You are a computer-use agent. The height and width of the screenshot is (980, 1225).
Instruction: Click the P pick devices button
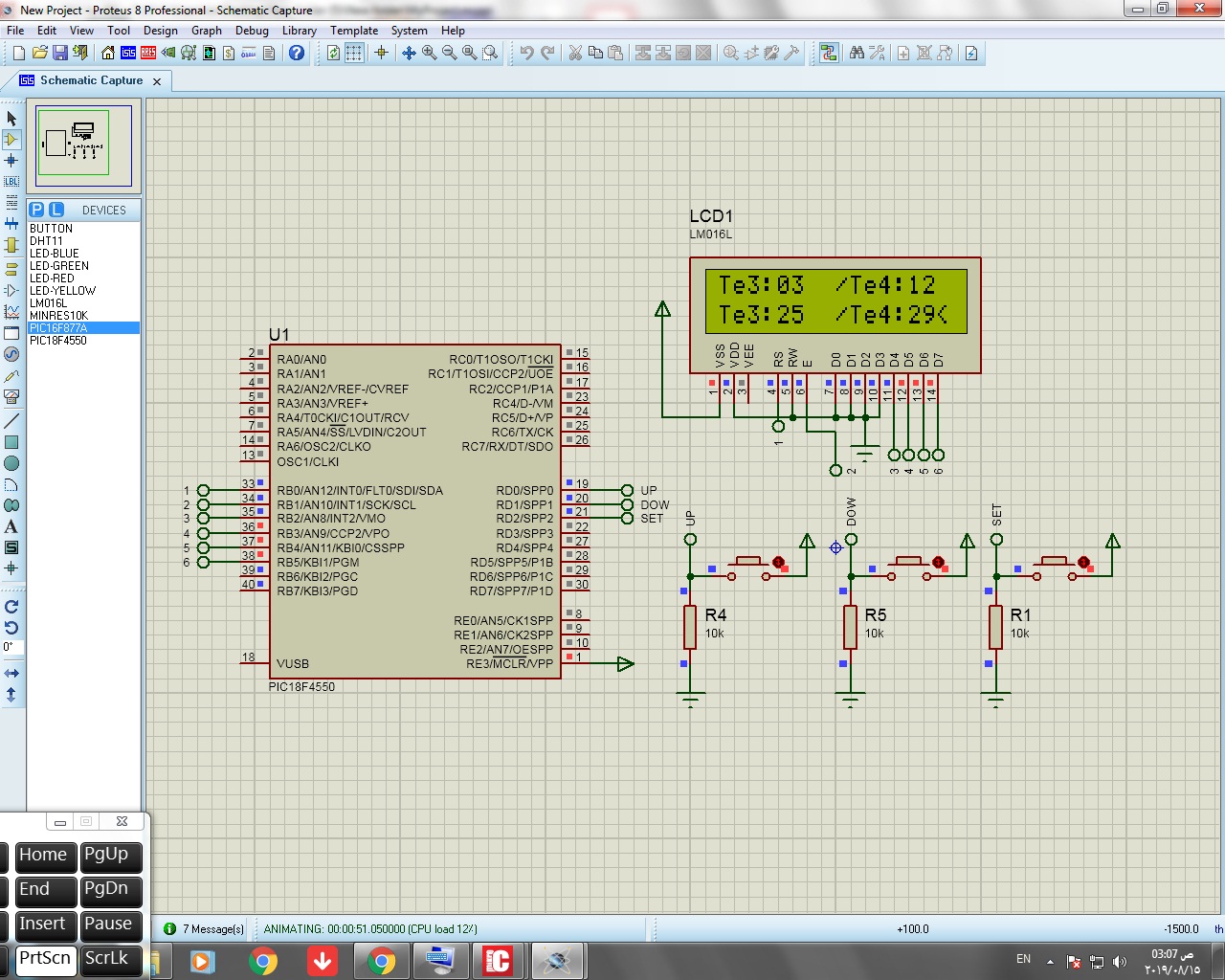coord(36,210)
